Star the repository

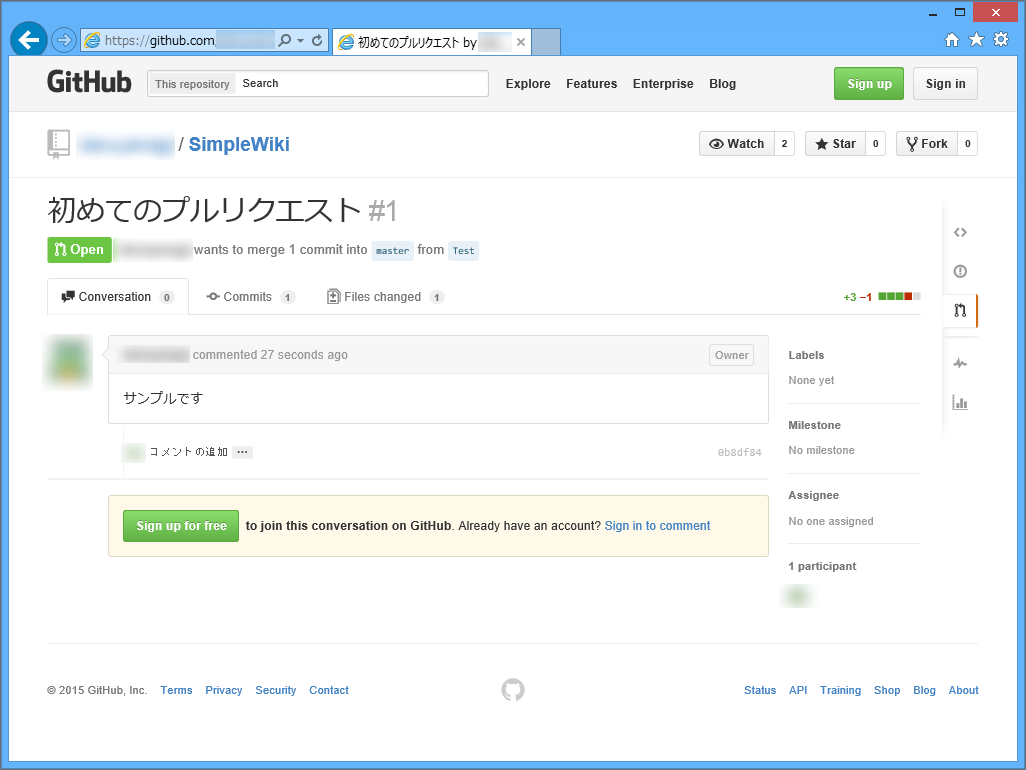(836, 144)
